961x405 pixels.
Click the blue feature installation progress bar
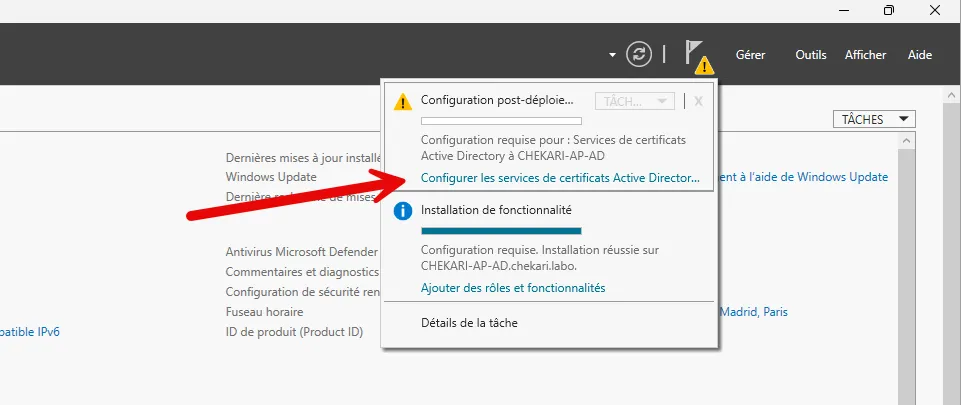pos(501,231)
